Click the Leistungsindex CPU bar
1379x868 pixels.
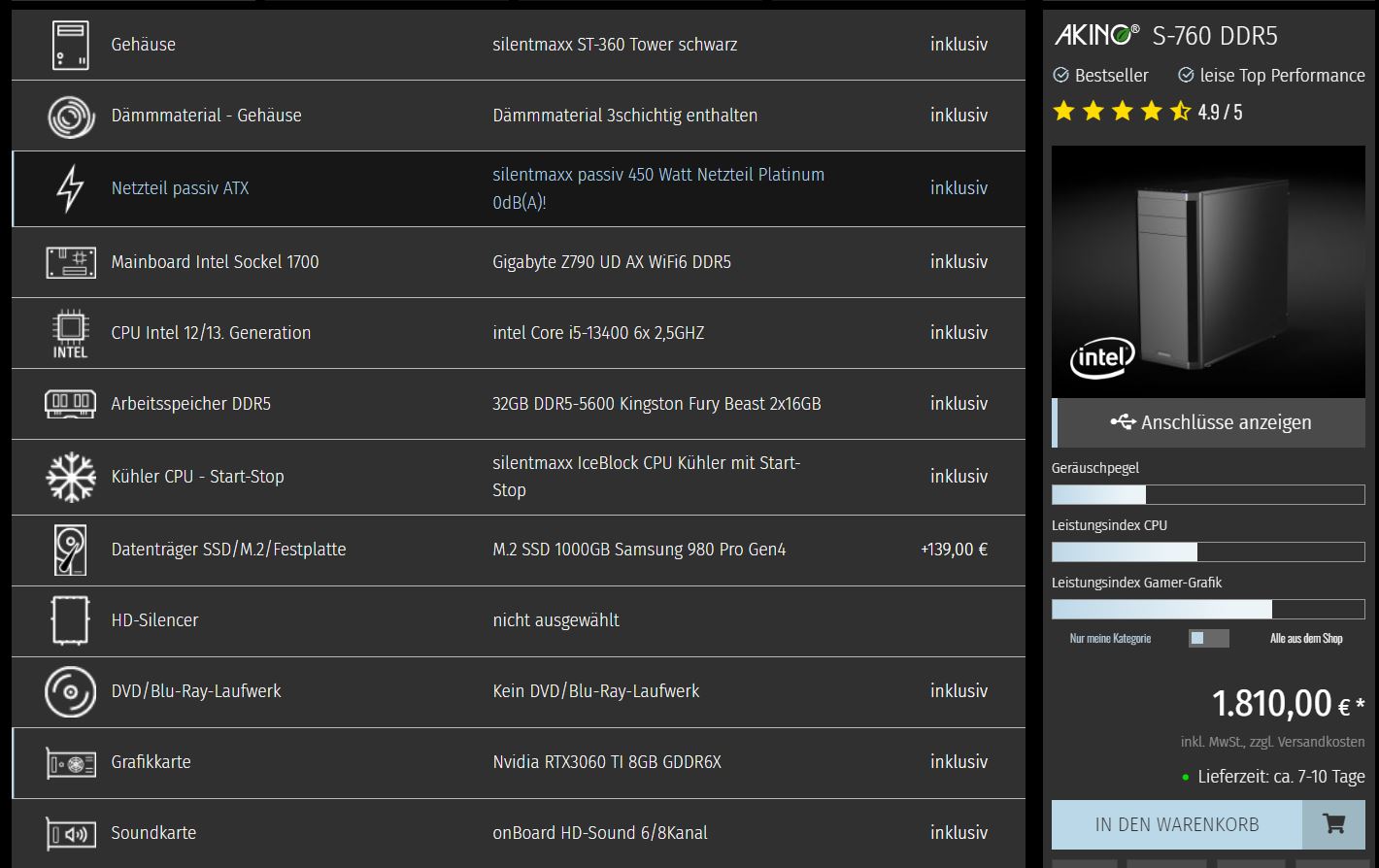tap(1208, 551)
